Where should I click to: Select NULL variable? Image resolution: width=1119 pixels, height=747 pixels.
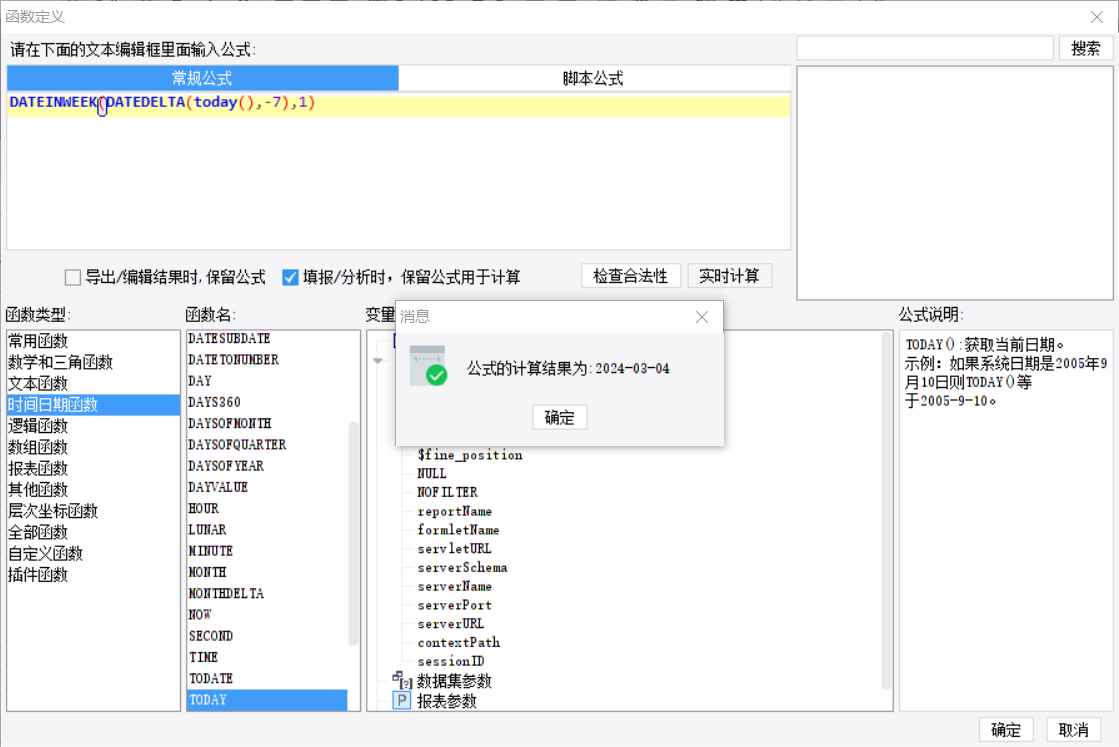pyautogui.click(x=432, y=474)
